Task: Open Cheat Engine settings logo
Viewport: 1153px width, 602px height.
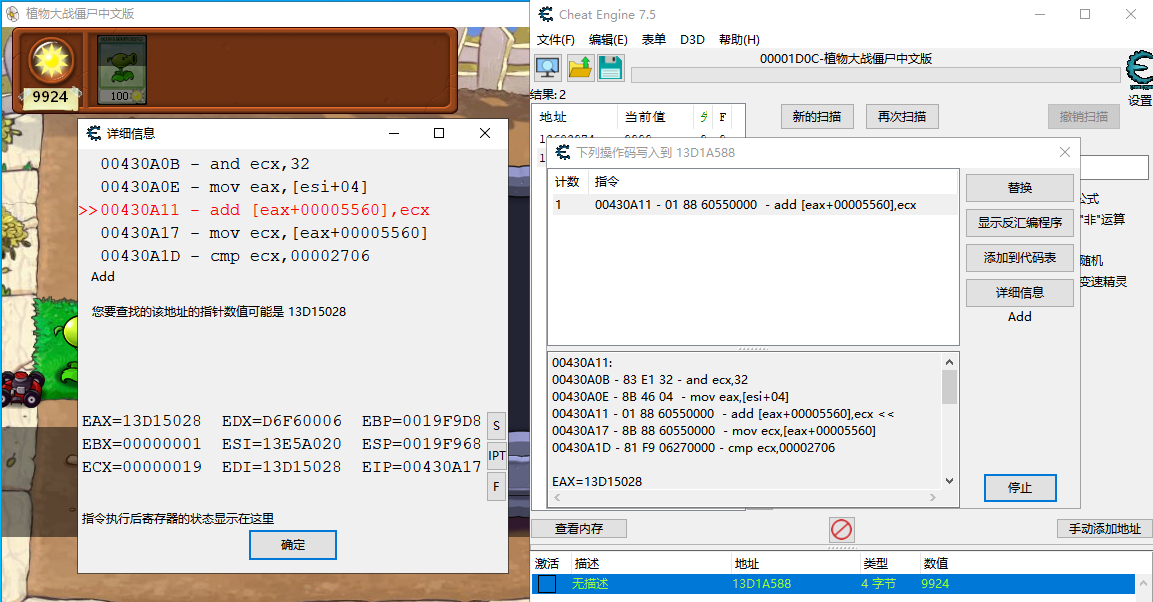Action: pos(1140,70)
